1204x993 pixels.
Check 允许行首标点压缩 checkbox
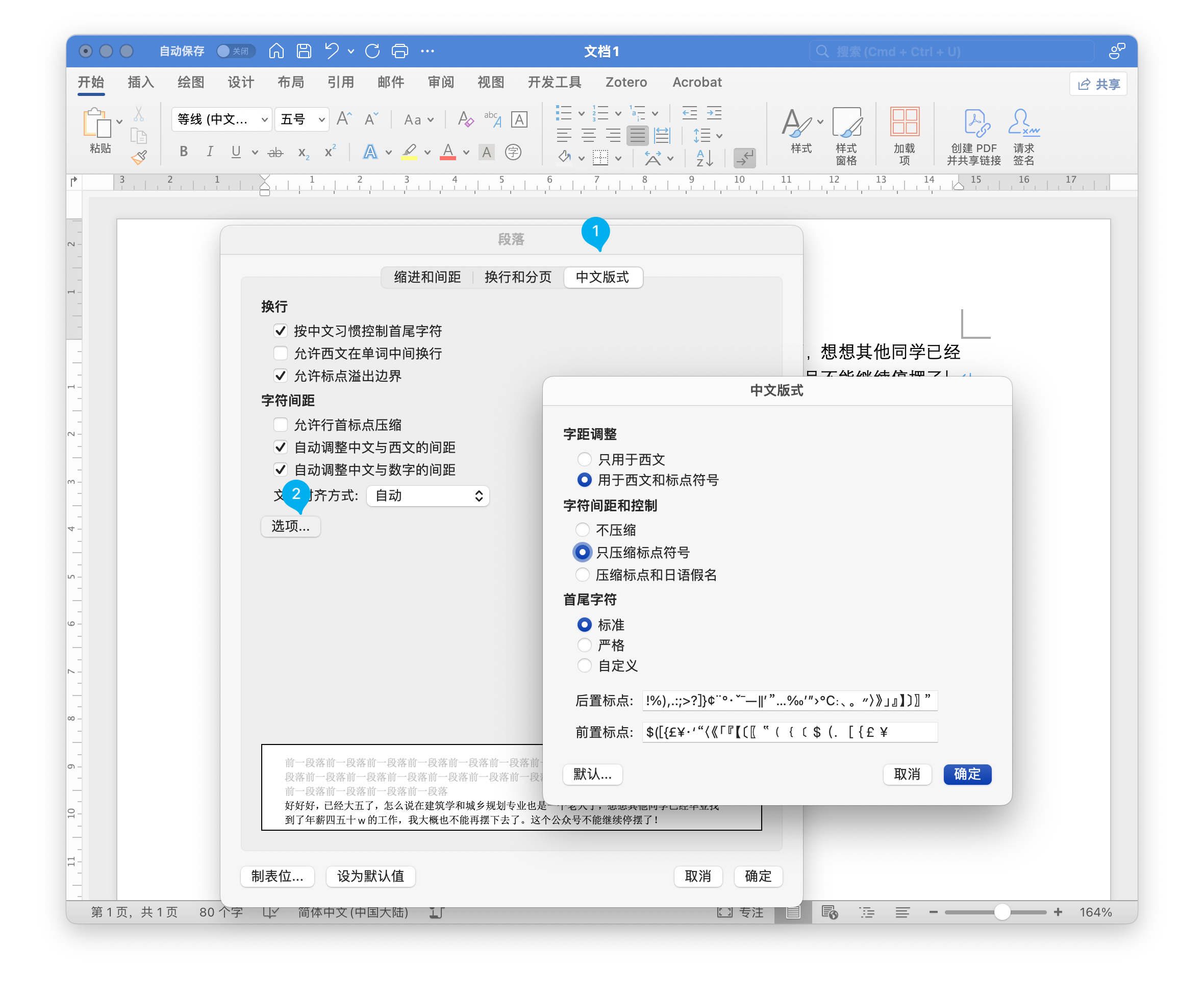(x=280, y=425)
